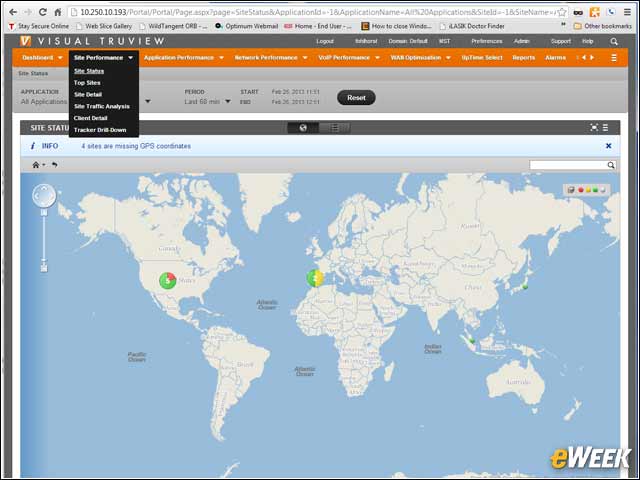This screenshot has width=640, height=480.
Task: Select the green site marker in Japan
Action: (x=525, y=287)
